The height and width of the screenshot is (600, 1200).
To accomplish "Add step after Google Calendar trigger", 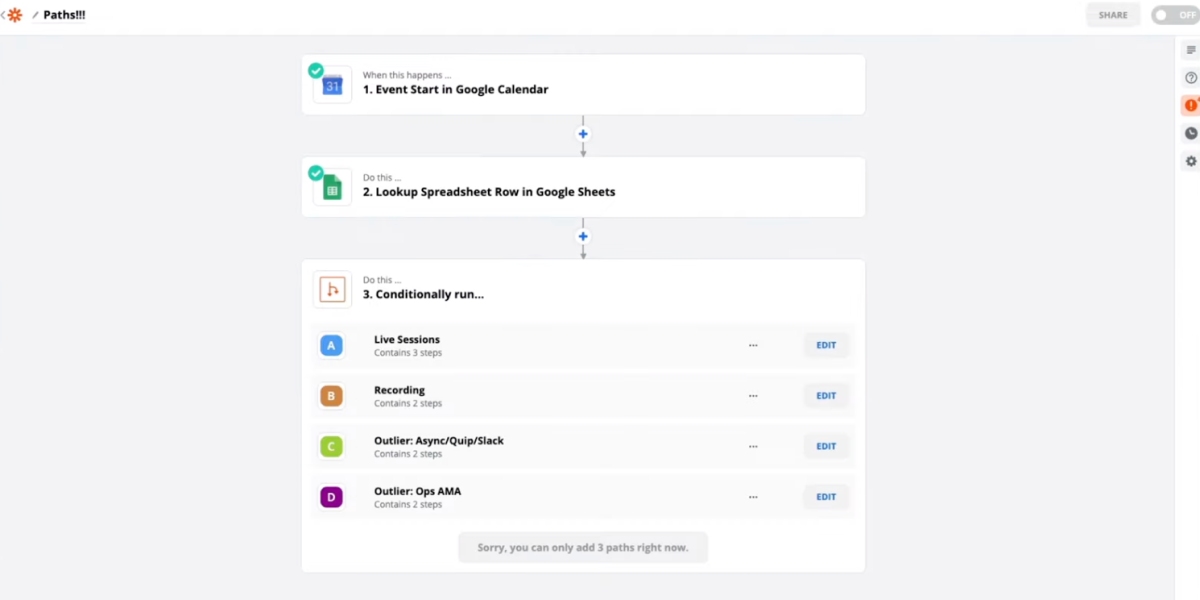I will (583, 134).
